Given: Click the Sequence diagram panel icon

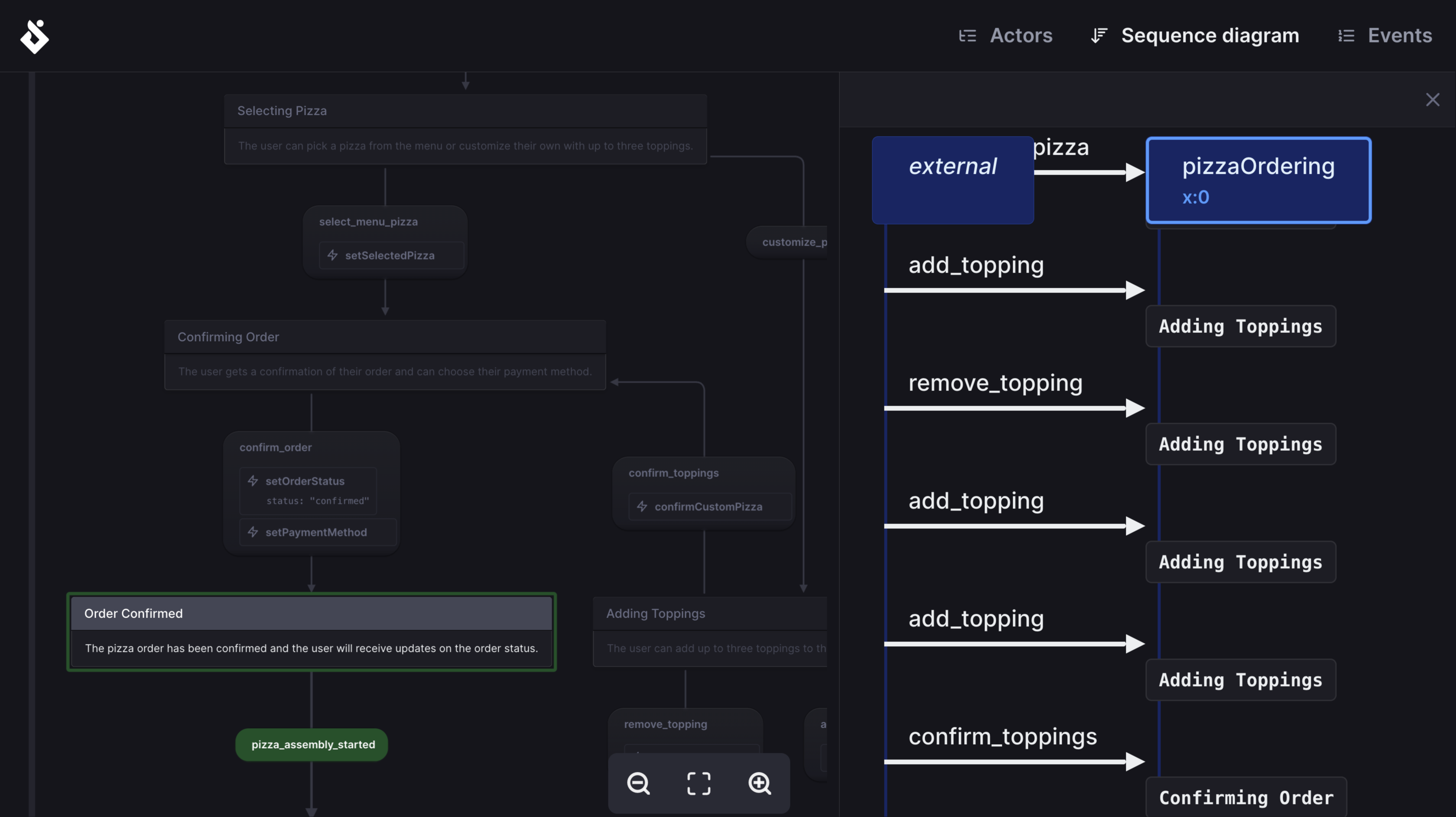Looking at the screenshot, I should 1097,36.
